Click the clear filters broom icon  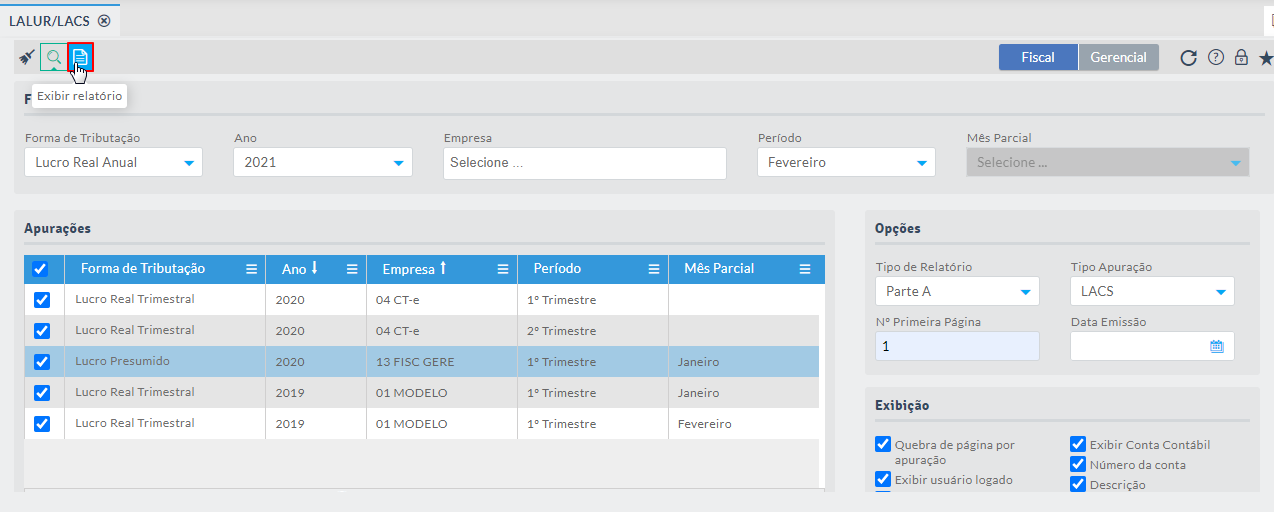click(27, 57)
